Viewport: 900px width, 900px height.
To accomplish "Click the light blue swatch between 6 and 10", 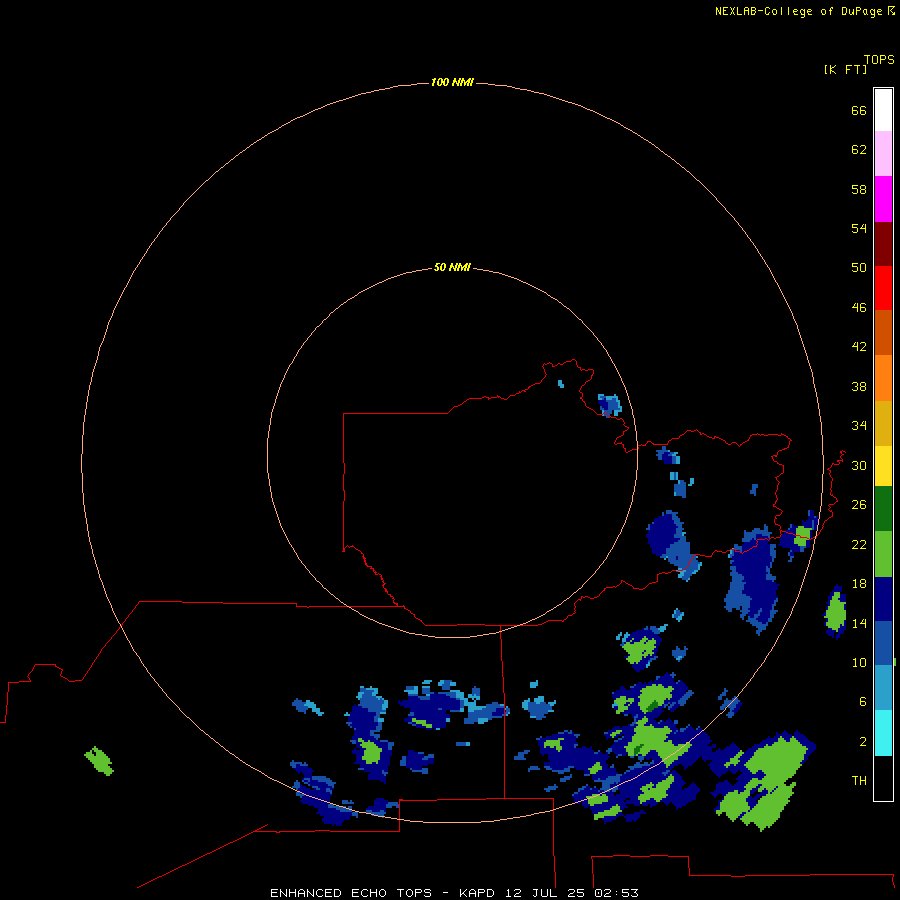I will click(883, 688).
